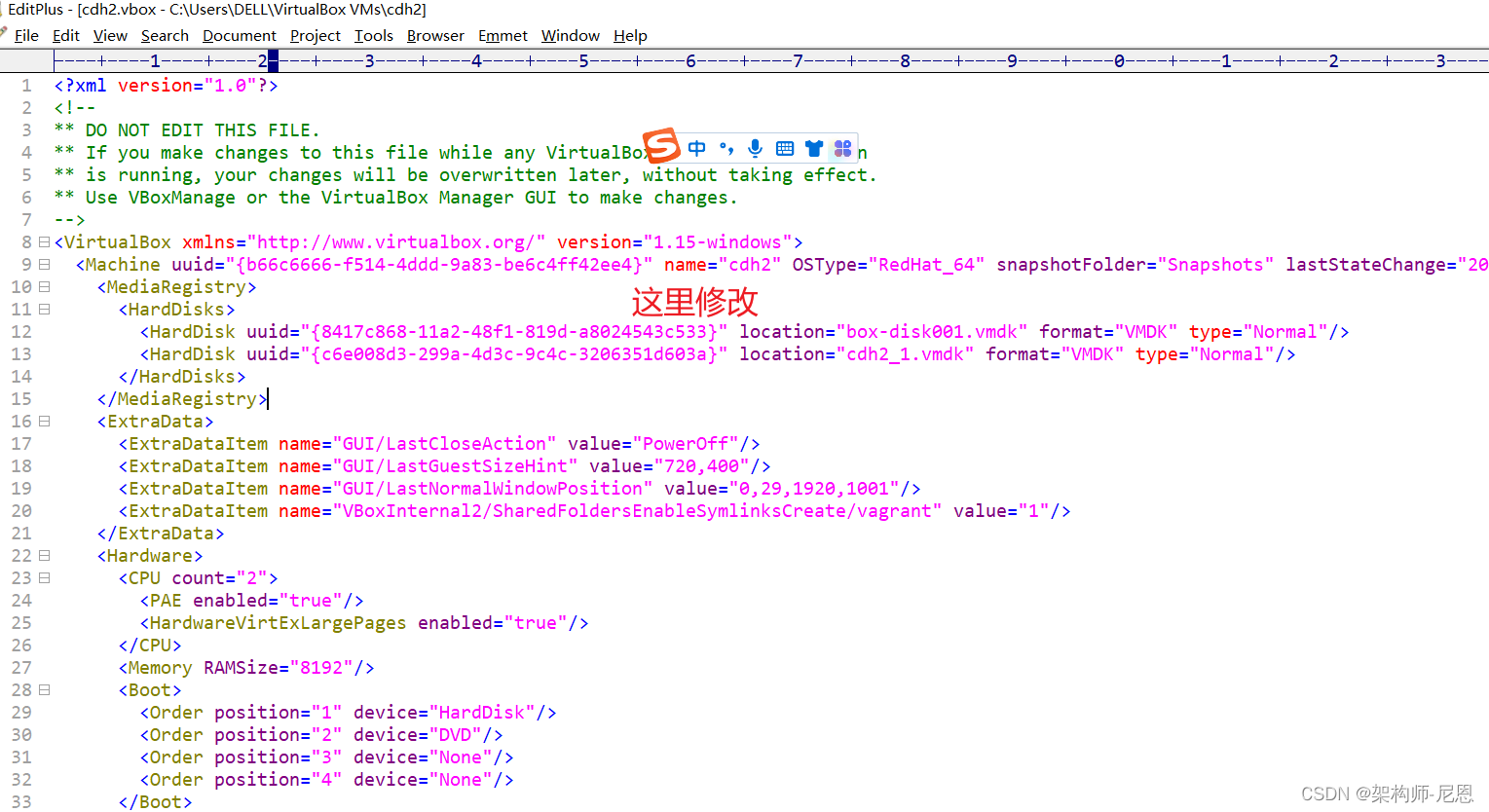The height and width of the screenshot is (812, 1489).
Task: Click the CPU count value "2"
Action: (251, 578)
